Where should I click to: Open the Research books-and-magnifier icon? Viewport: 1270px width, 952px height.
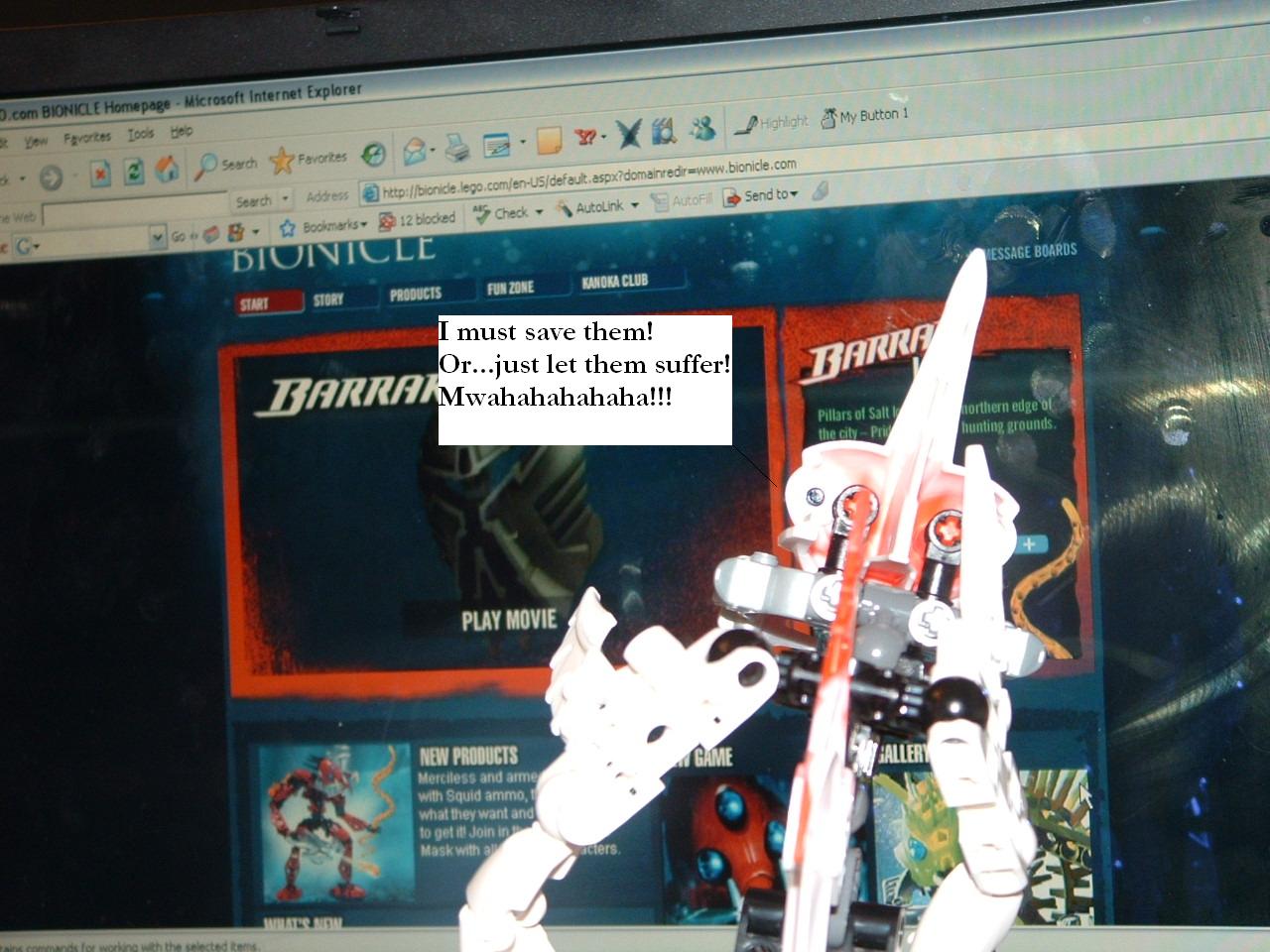(x=664, y=130)
